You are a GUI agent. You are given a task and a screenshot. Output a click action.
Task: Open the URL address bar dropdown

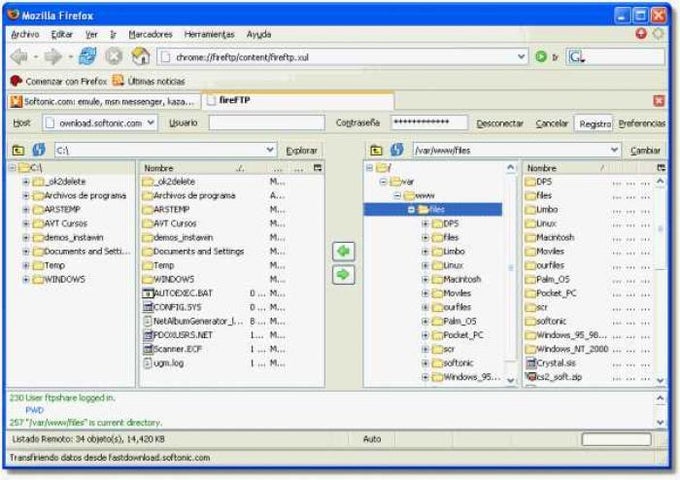pyautogui.click(x=521, y=57)
